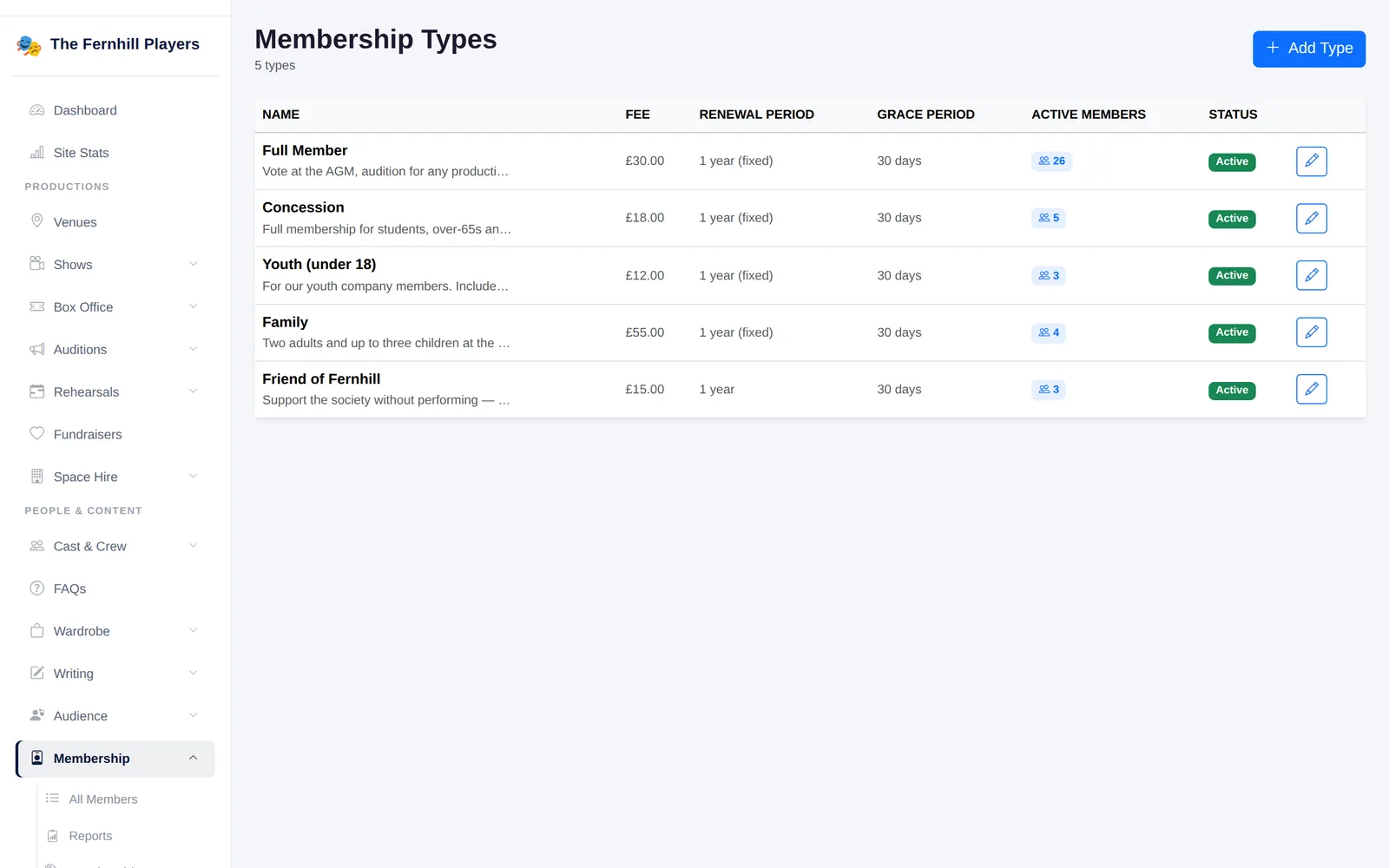The height and width of the screenshot is (868, 1389).
Task: Edit the Friend of Fernhill type
Action: pos(1312,390)
